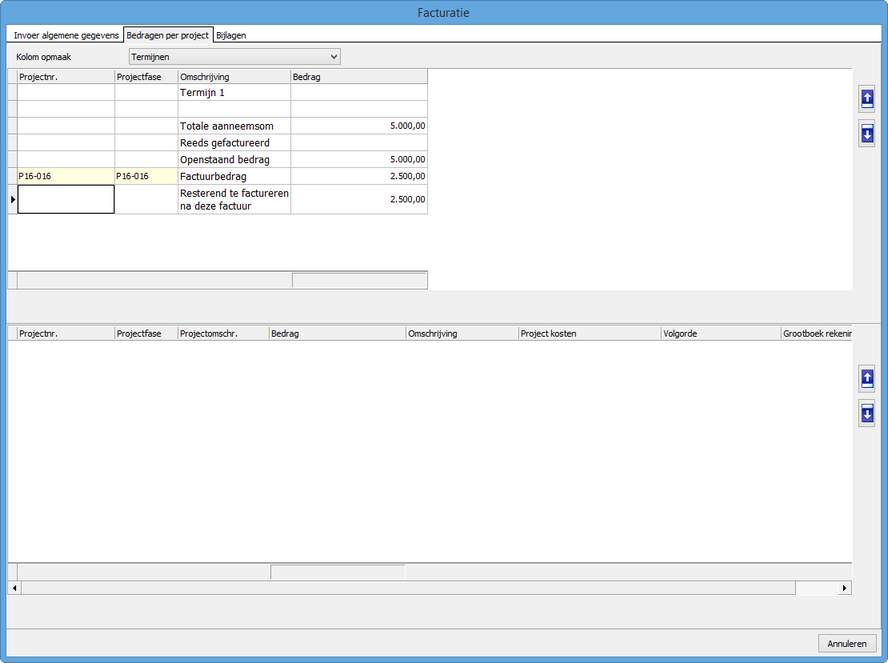Click Openstaand bedrag amount 5.000,00
The image size is (888, 663).
click(x=359, y=160)
